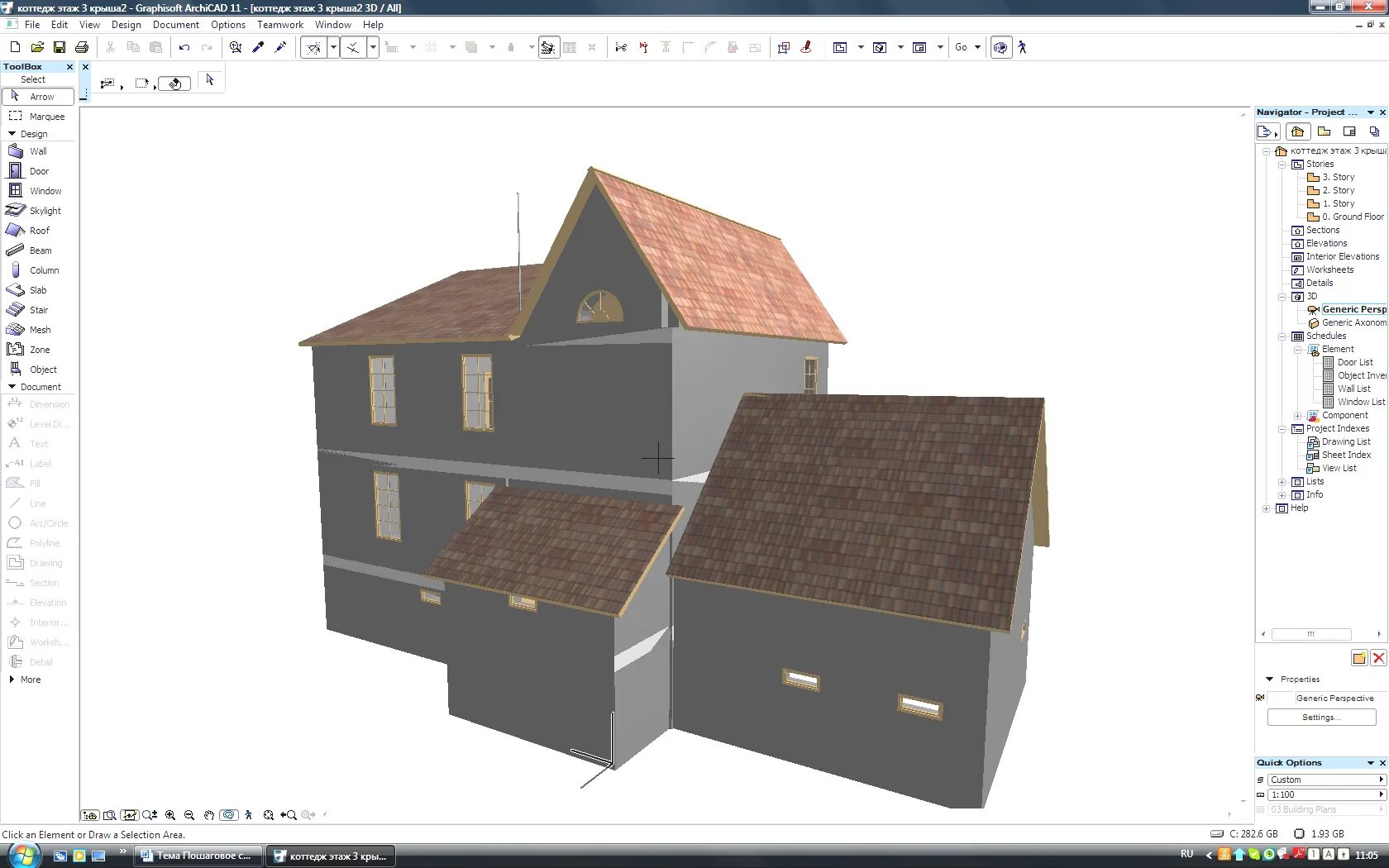Switch Navigator to Project Map view

pyautogui.click(x=1297, y=131)
